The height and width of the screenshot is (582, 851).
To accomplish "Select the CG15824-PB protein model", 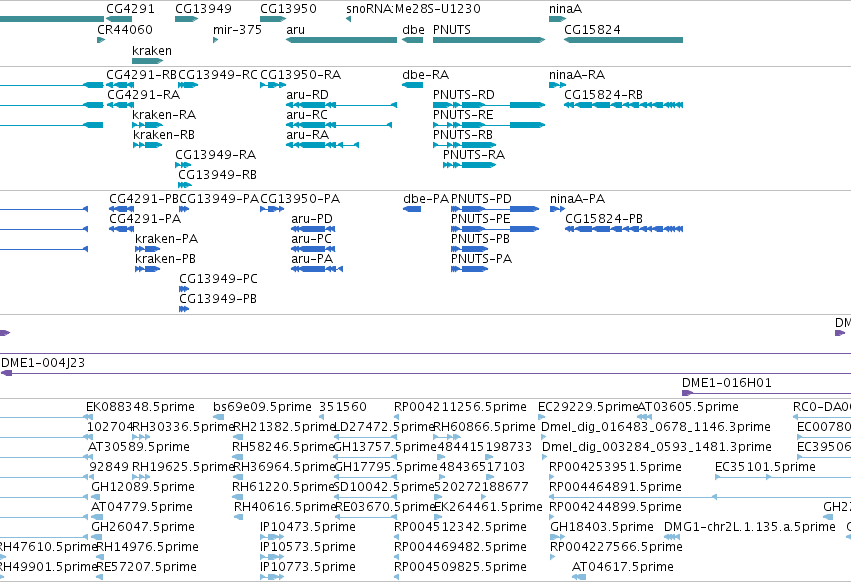I will (624, 229).
